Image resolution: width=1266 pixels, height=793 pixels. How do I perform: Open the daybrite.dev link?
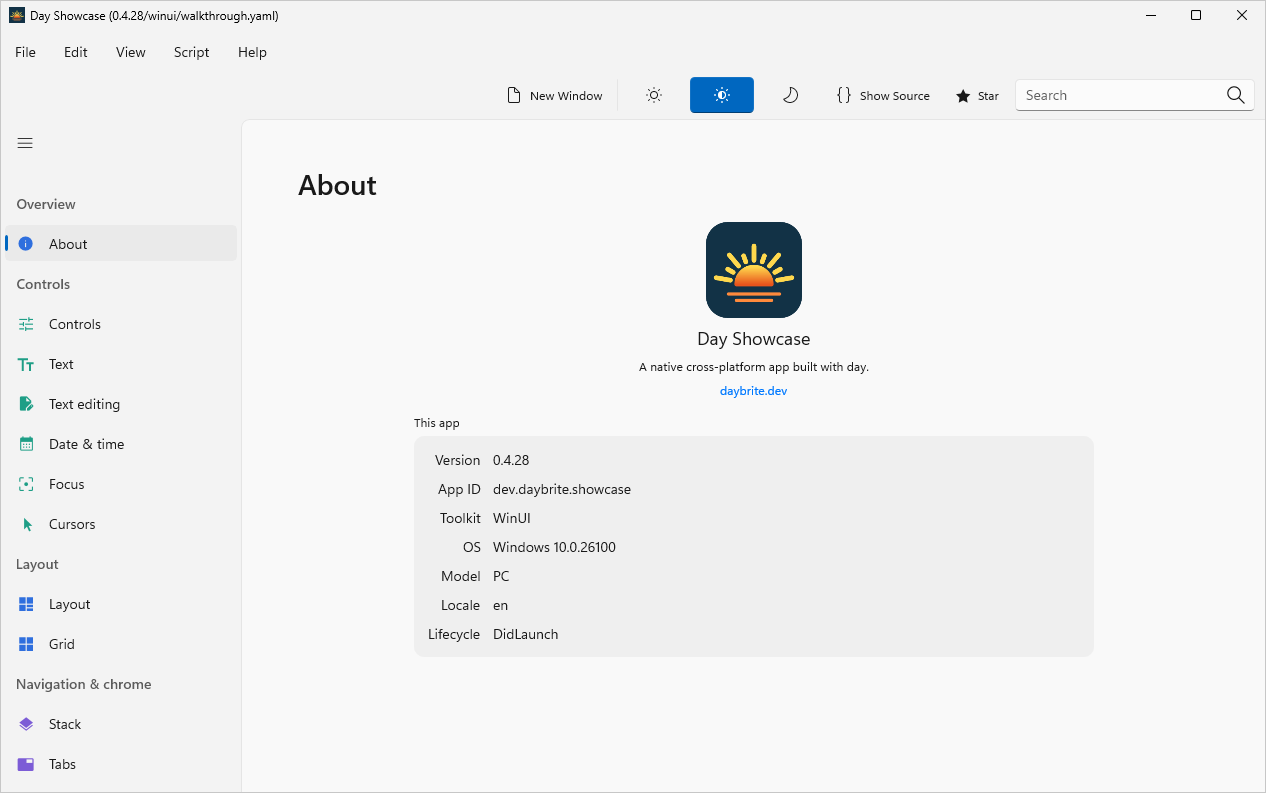[x=753, y=391]
